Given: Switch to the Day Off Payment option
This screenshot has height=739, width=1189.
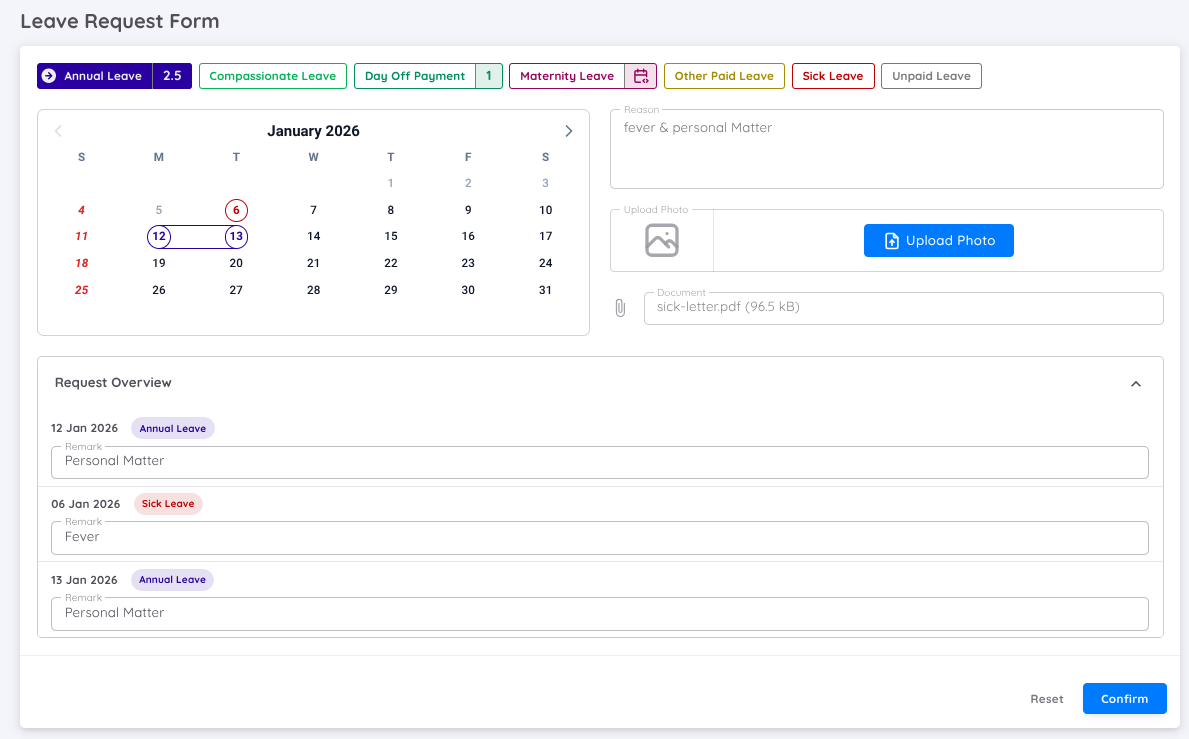Looking at the screenshot, I should [x=415, y=75].
